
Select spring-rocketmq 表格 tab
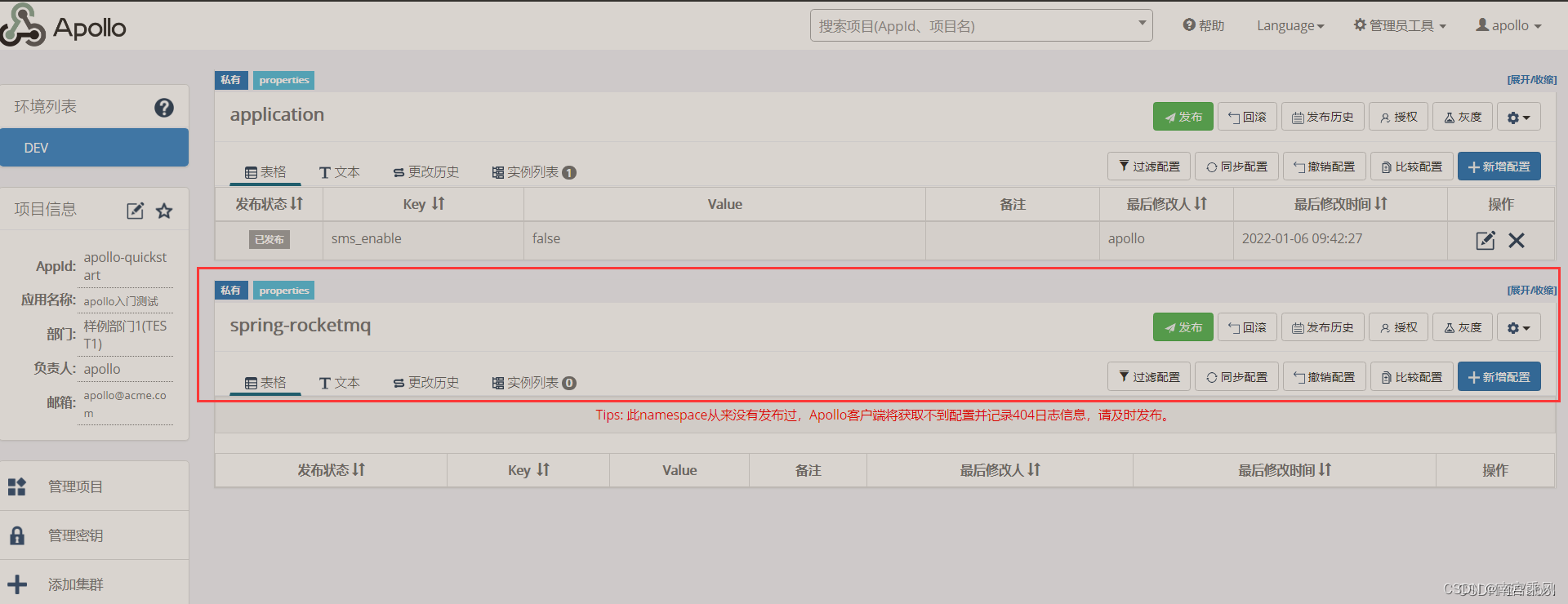(265, 383)
